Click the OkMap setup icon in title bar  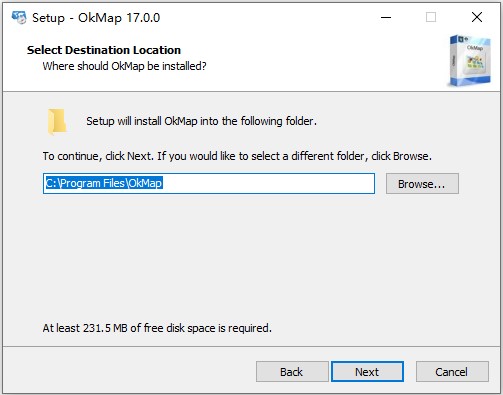(x=19, y=17)
